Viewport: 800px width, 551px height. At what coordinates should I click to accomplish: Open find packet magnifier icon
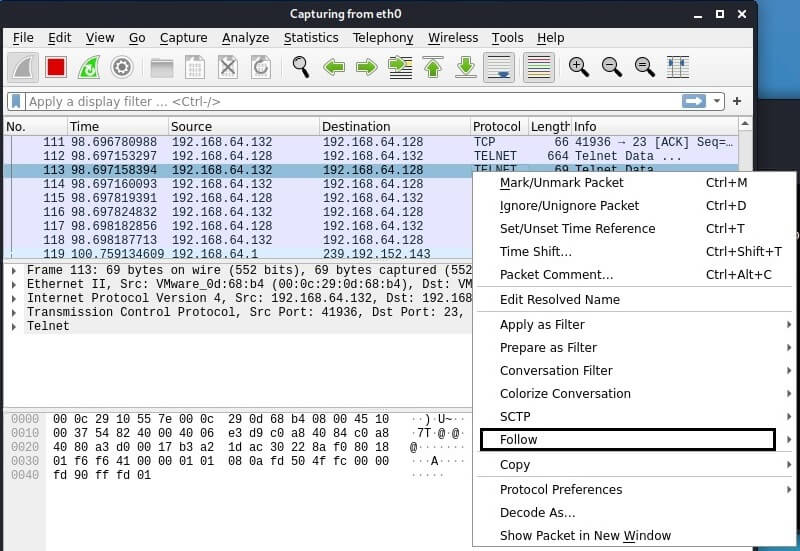(301, 67)
